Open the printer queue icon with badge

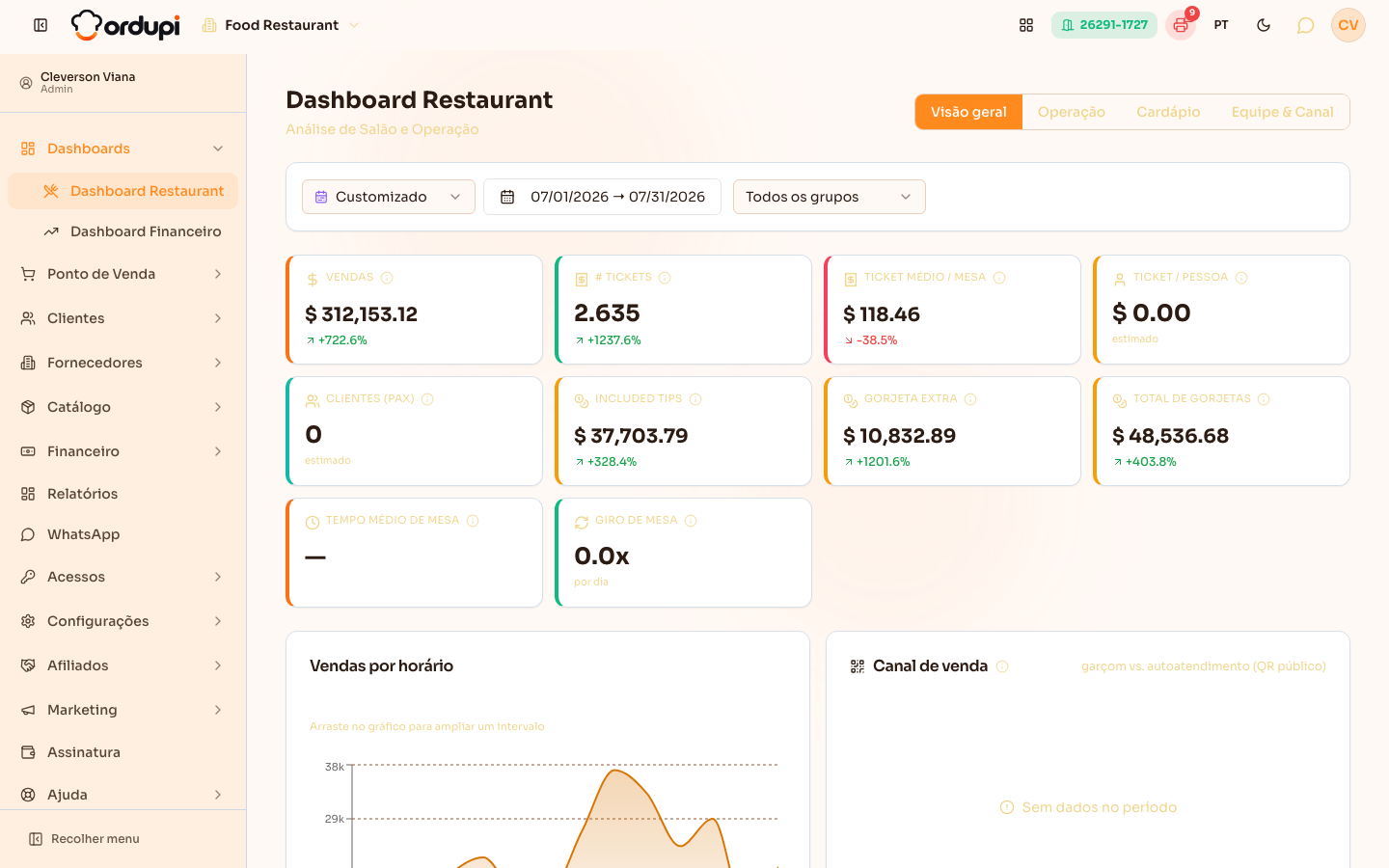1181,25
